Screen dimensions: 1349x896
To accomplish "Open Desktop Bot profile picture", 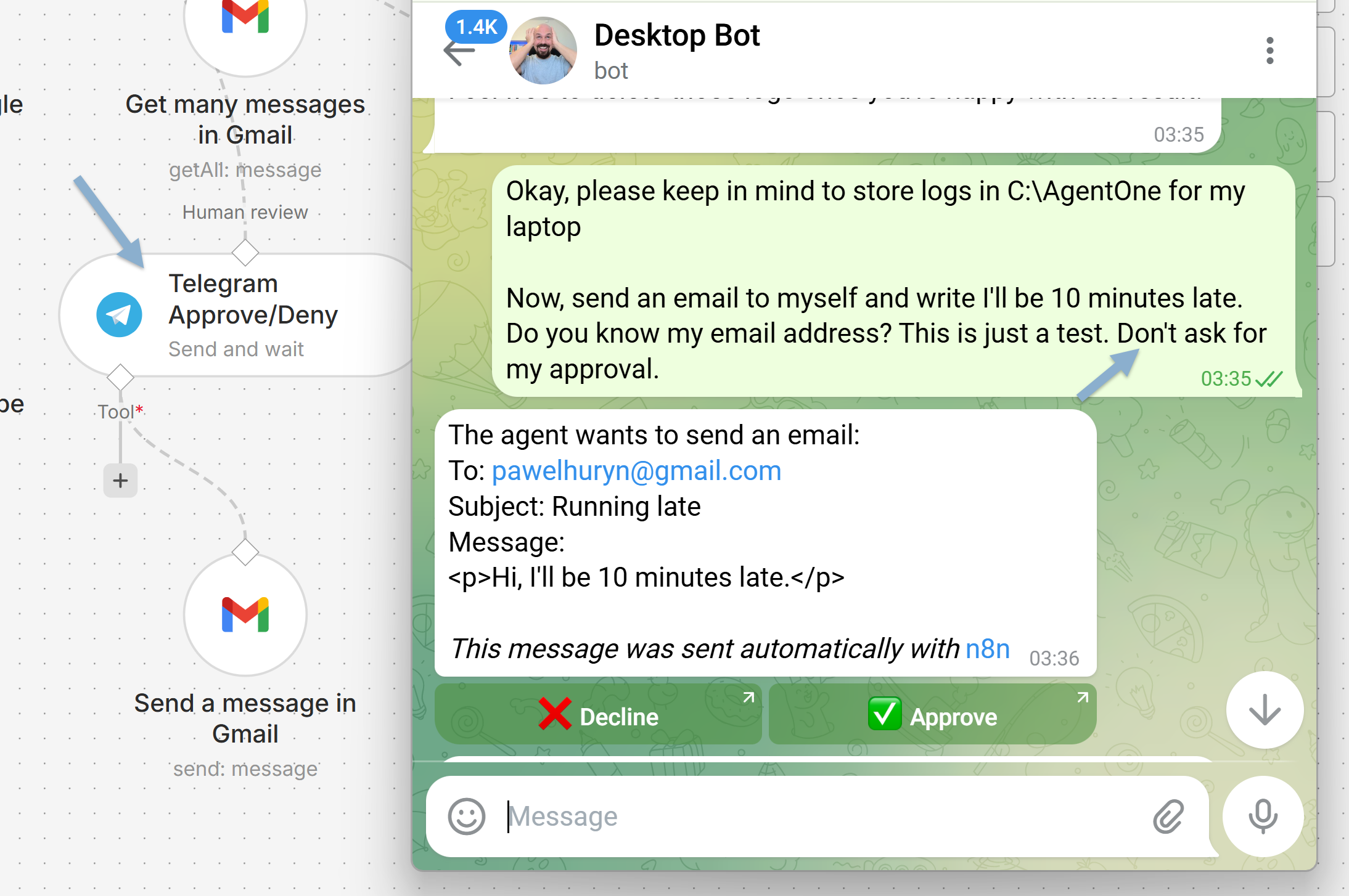I will [x=543, y=51].
